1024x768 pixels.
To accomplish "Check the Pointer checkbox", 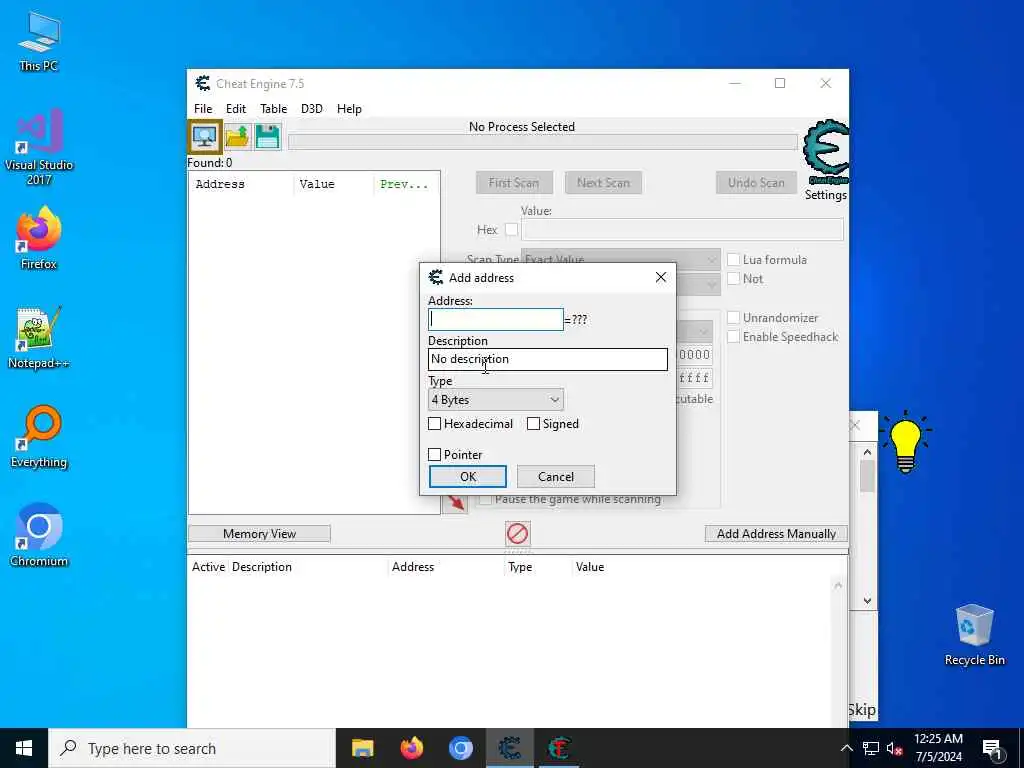I will click(x=434, y=455).
